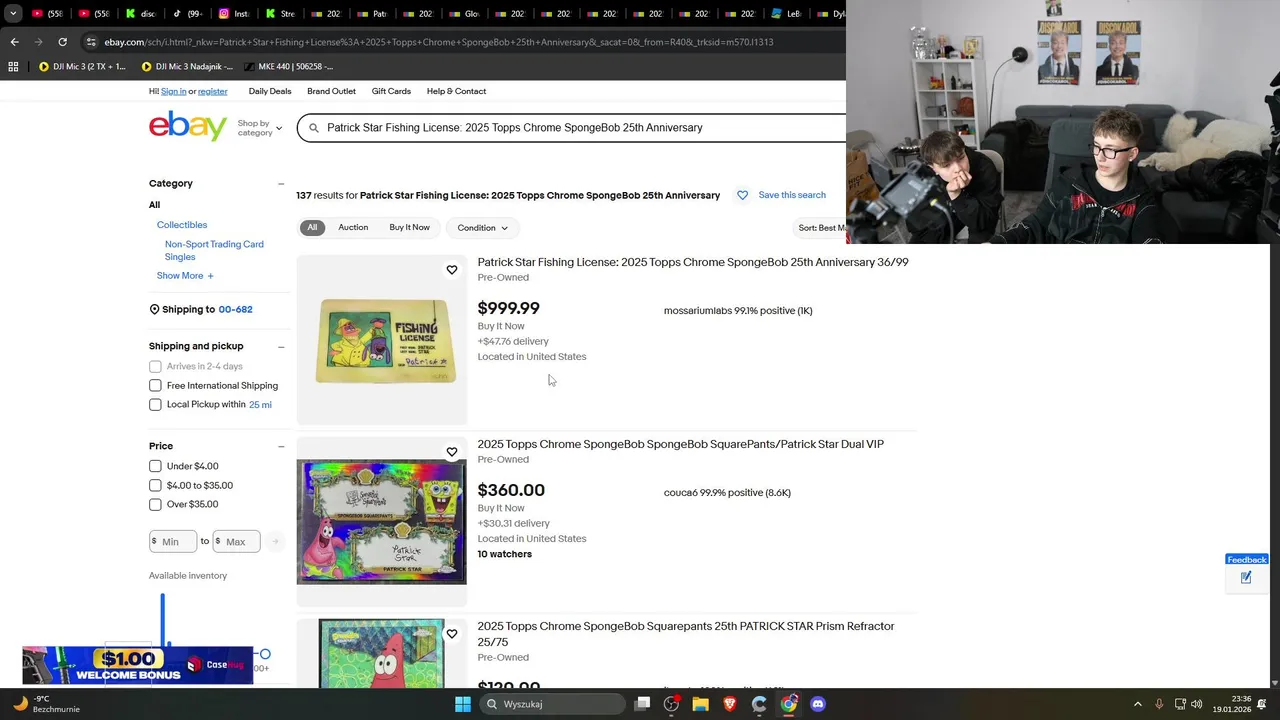Reload the eBay page
Viewport: 1280px width, 720px height.
(x=62, y=42)
